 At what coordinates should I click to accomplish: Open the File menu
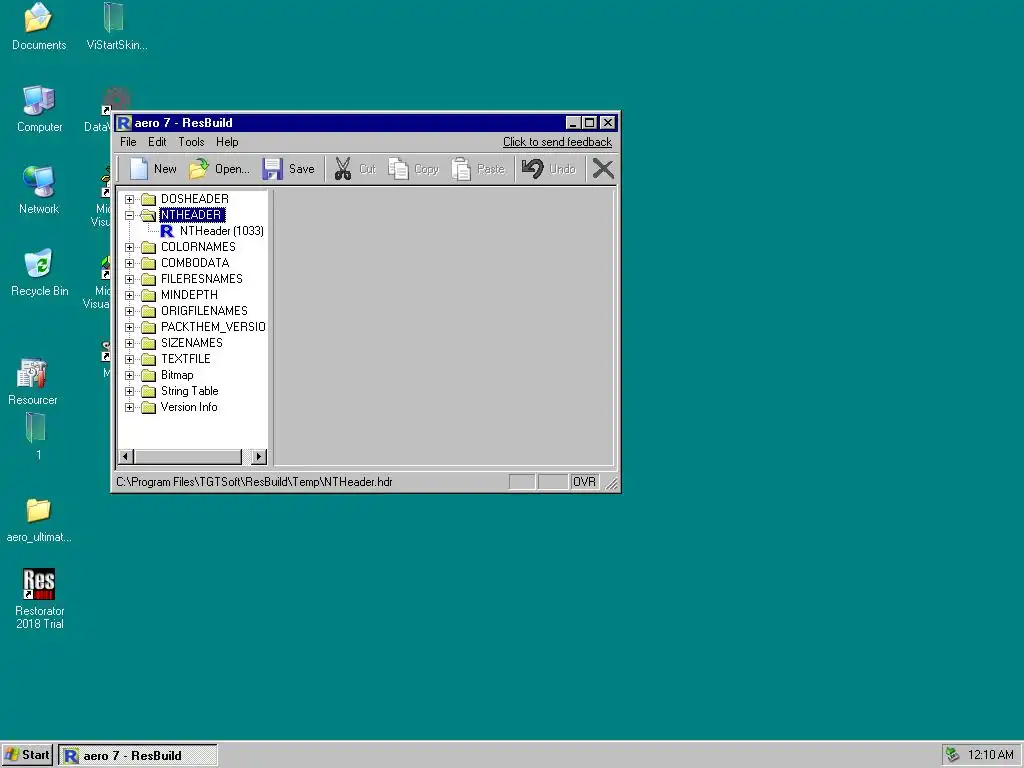pos(128,142)
